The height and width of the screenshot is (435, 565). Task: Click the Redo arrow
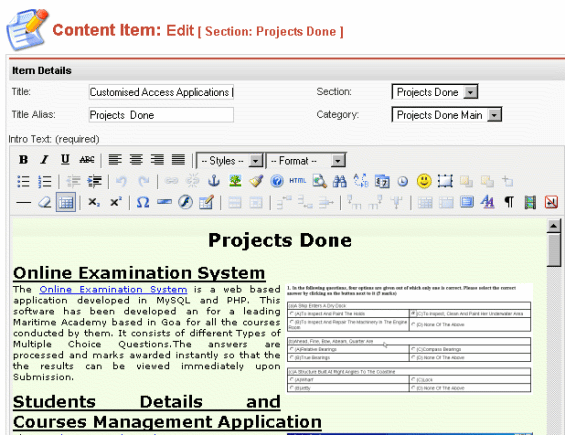coord(143,181)
